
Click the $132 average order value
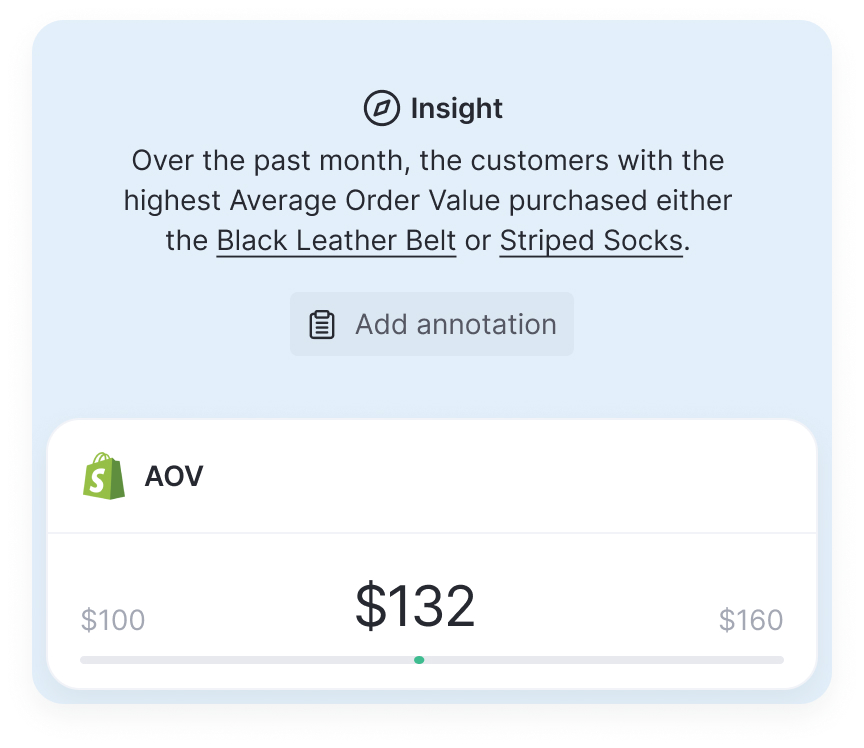click(x=415, y=607)
